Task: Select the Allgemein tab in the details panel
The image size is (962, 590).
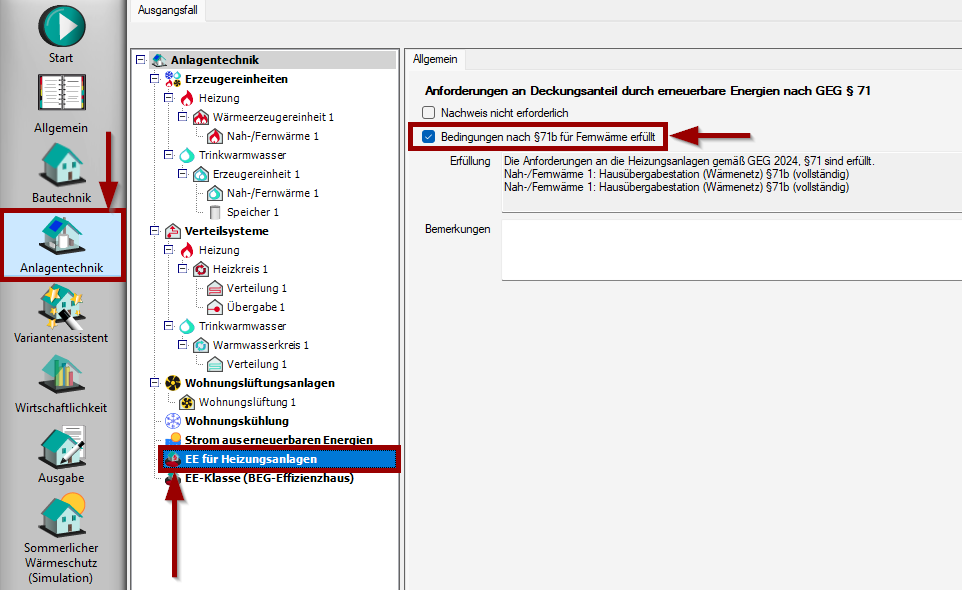Action: tap(435, 59)
